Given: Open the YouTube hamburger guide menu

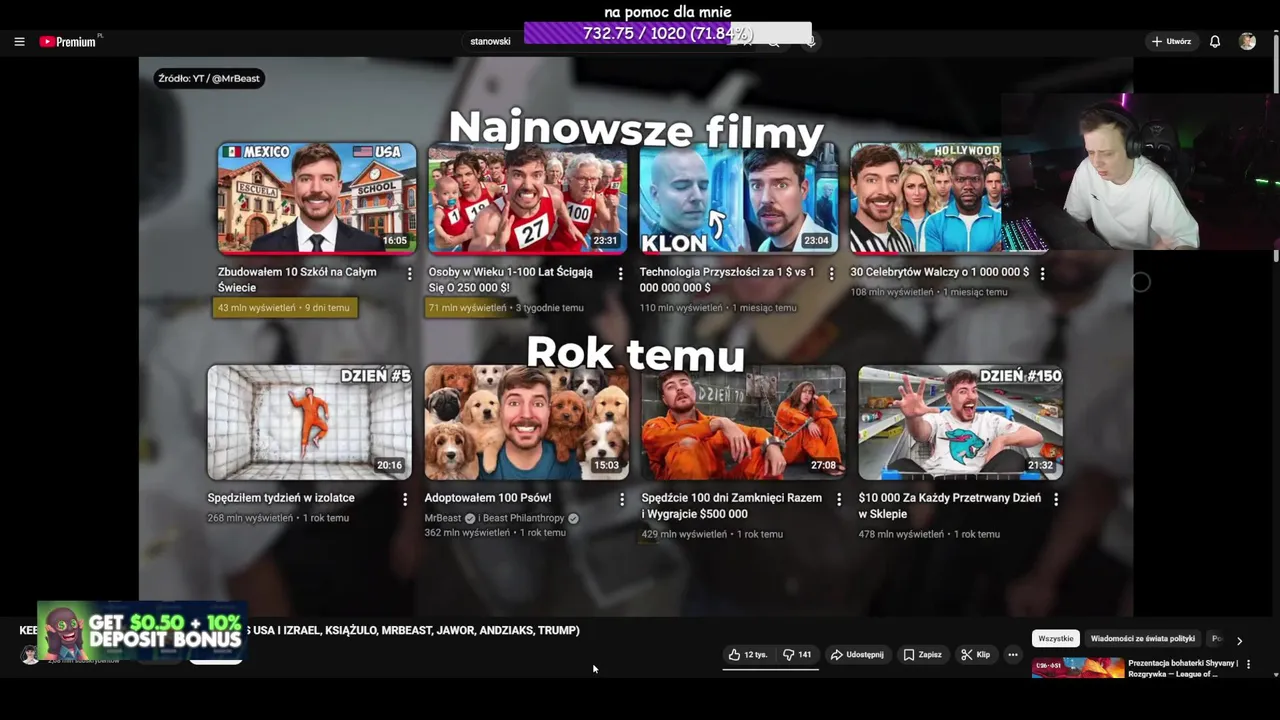Looking at the screenshot, I should 19,42.
